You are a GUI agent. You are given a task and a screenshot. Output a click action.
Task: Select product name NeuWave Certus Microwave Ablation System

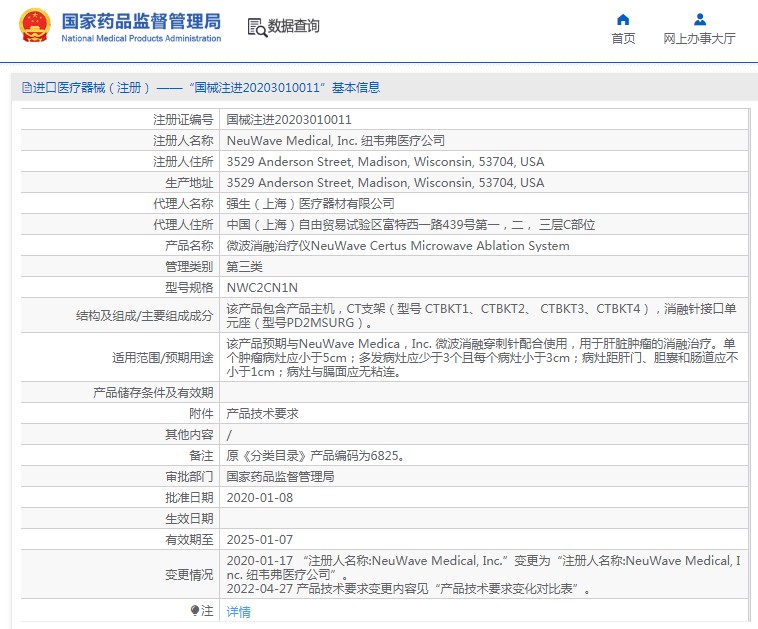[398, 246]
